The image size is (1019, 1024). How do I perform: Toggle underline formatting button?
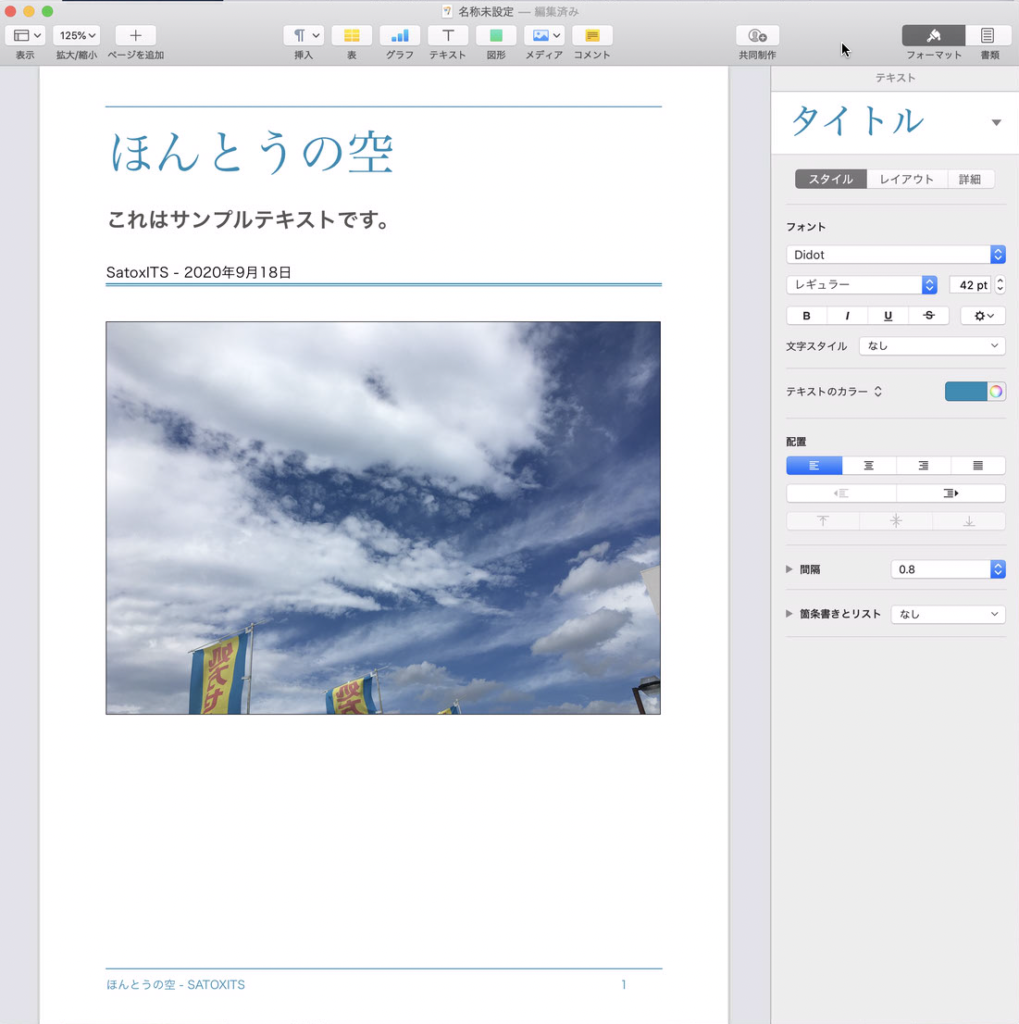pos(888,316)
